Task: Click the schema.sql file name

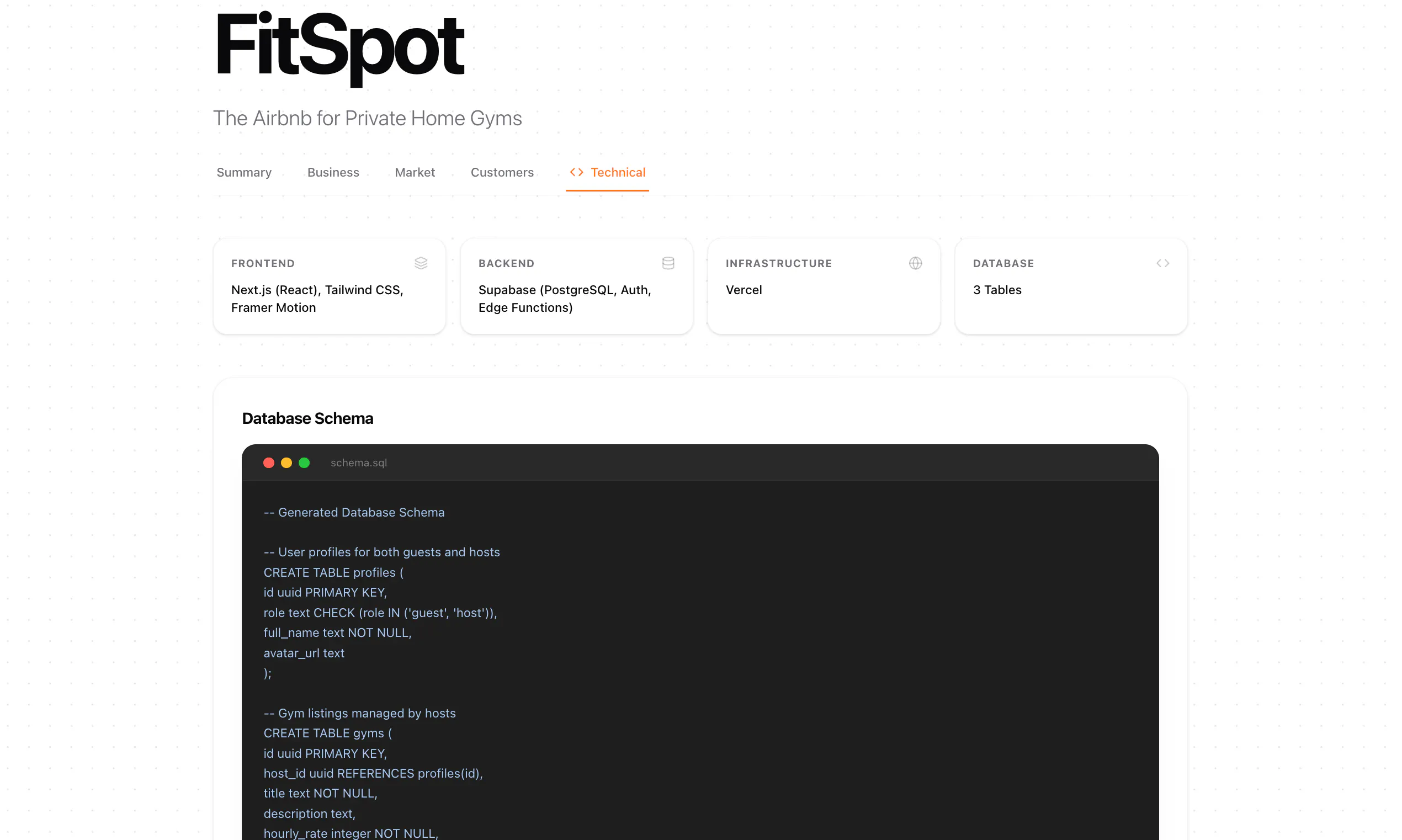Action: [359, 463]
